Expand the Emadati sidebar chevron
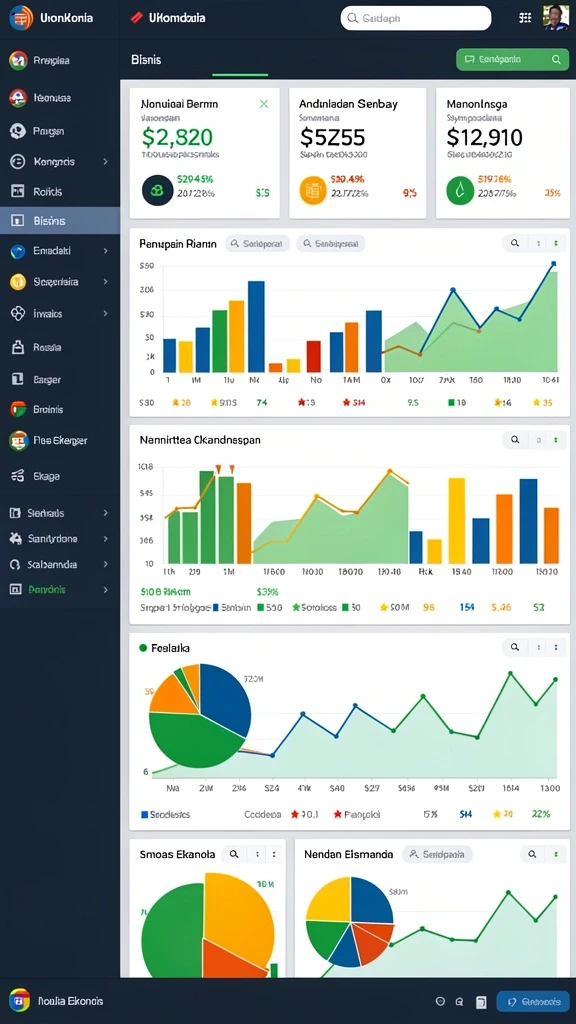 pyautogui.click(x=105, y=250)
